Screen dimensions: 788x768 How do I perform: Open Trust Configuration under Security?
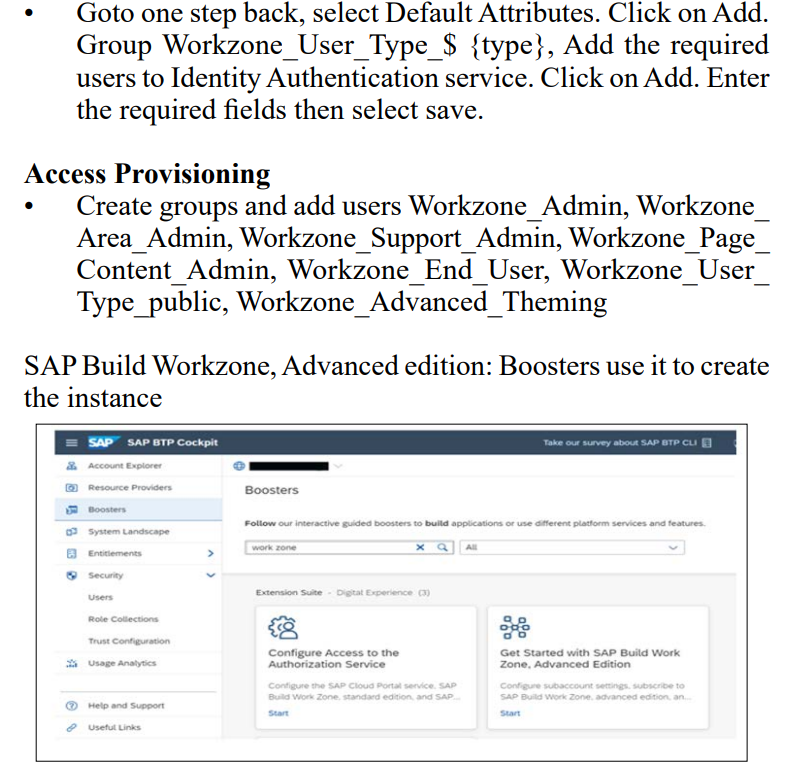[x=129, y=641]
